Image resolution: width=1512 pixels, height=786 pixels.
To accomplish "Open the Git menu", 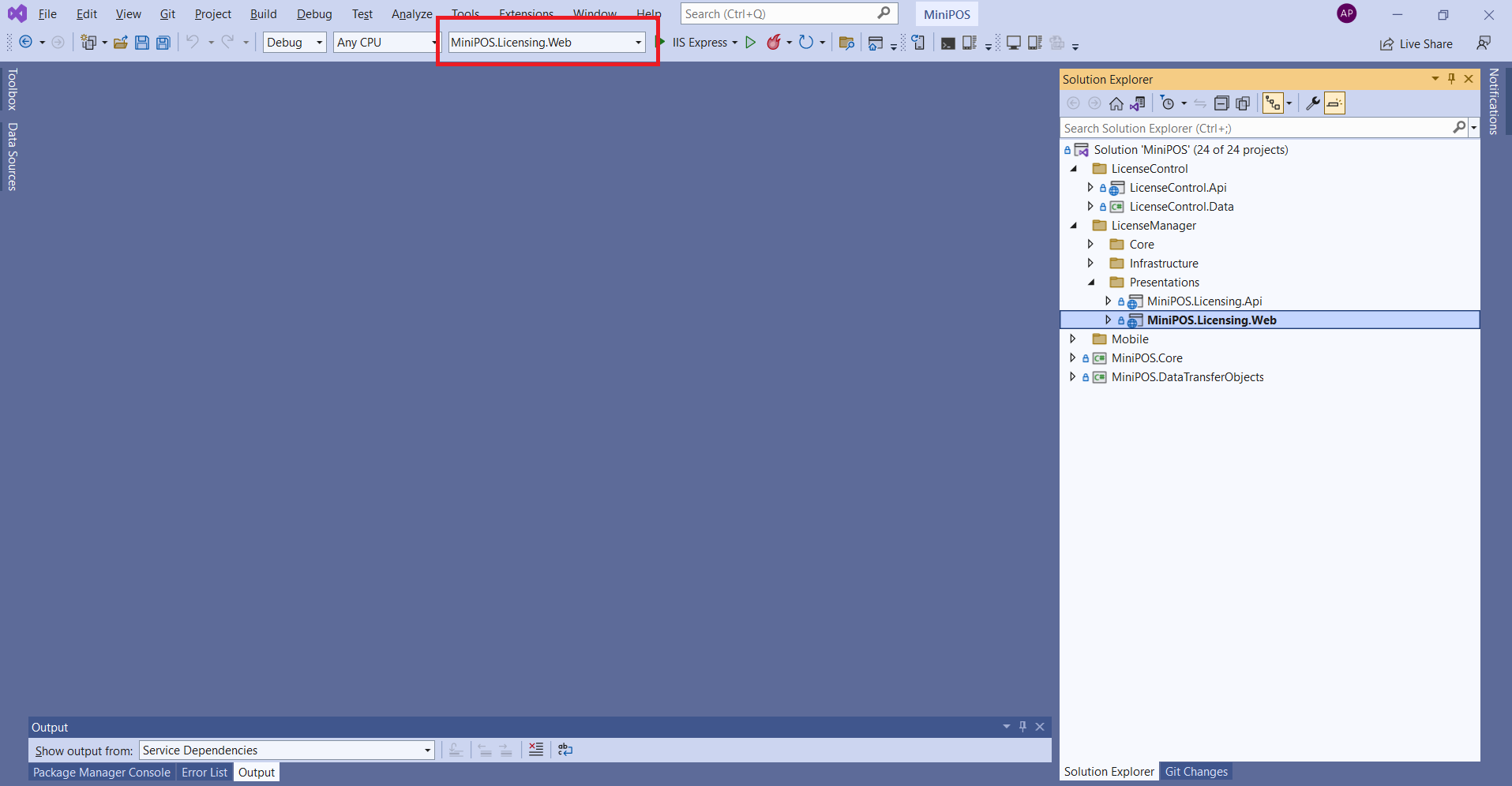I will tap(167, 14).
